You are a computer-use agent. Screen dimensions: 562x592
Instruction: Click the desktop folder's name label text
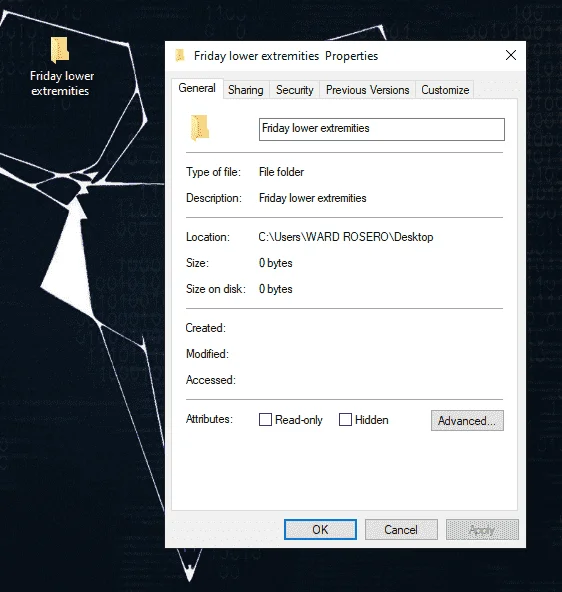click(62, 83)
